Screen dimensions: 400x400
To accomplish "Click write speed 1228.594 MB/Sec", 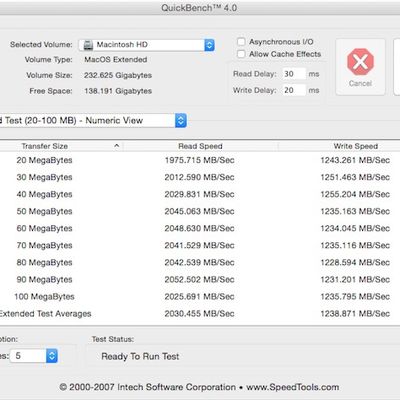I will [355, 262].
